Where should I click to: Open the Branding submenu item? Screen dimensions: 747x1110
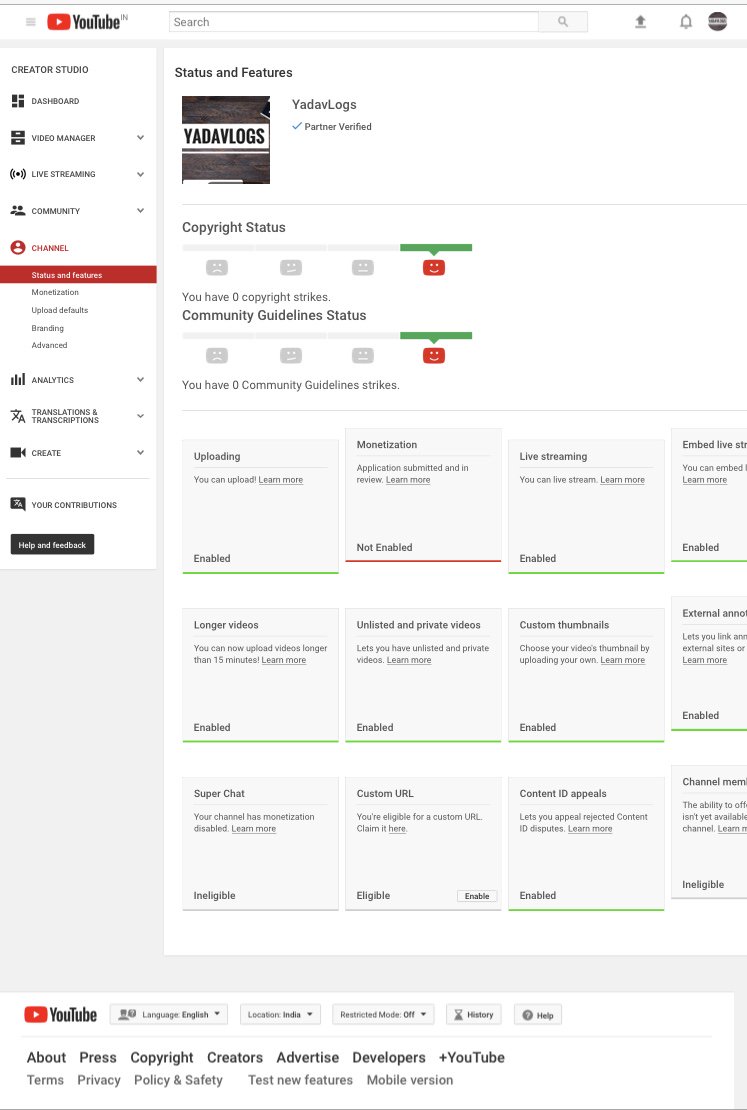click(x=47, y=328)
